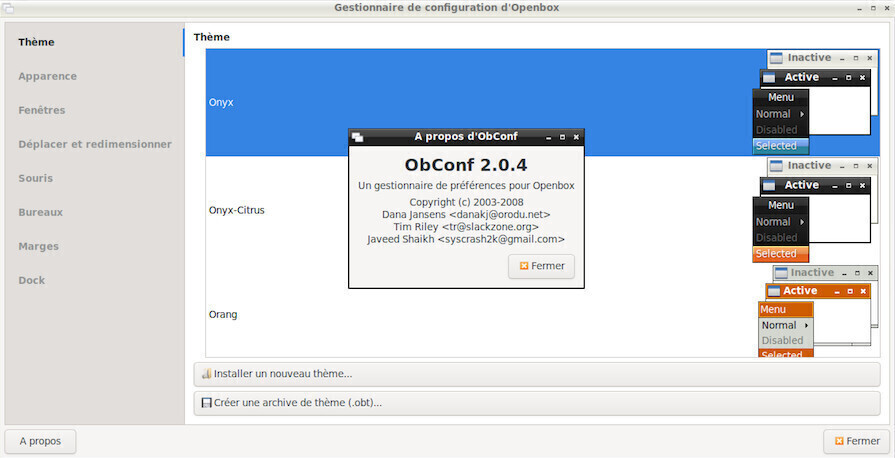Click the Thème heading above the list
This screenshot has height=458, width=895.
point(212,37)
